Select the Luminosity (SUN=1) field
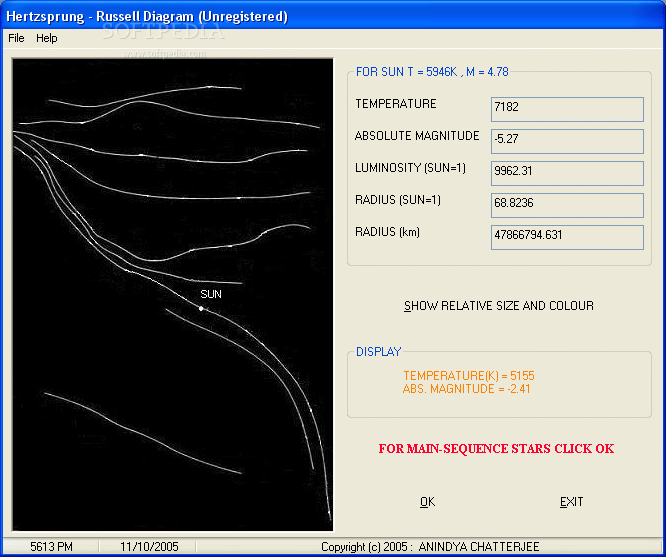666x557 pixels. [x=567, y=173]
